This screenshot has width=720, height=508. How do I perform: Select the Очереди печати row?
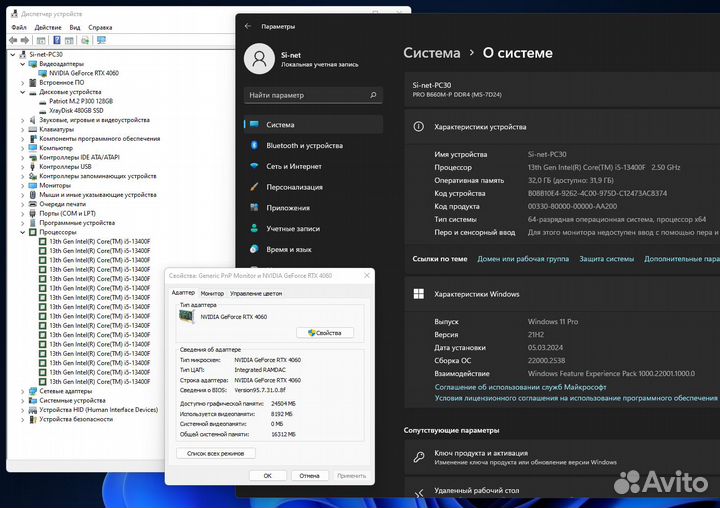[62, 204]
